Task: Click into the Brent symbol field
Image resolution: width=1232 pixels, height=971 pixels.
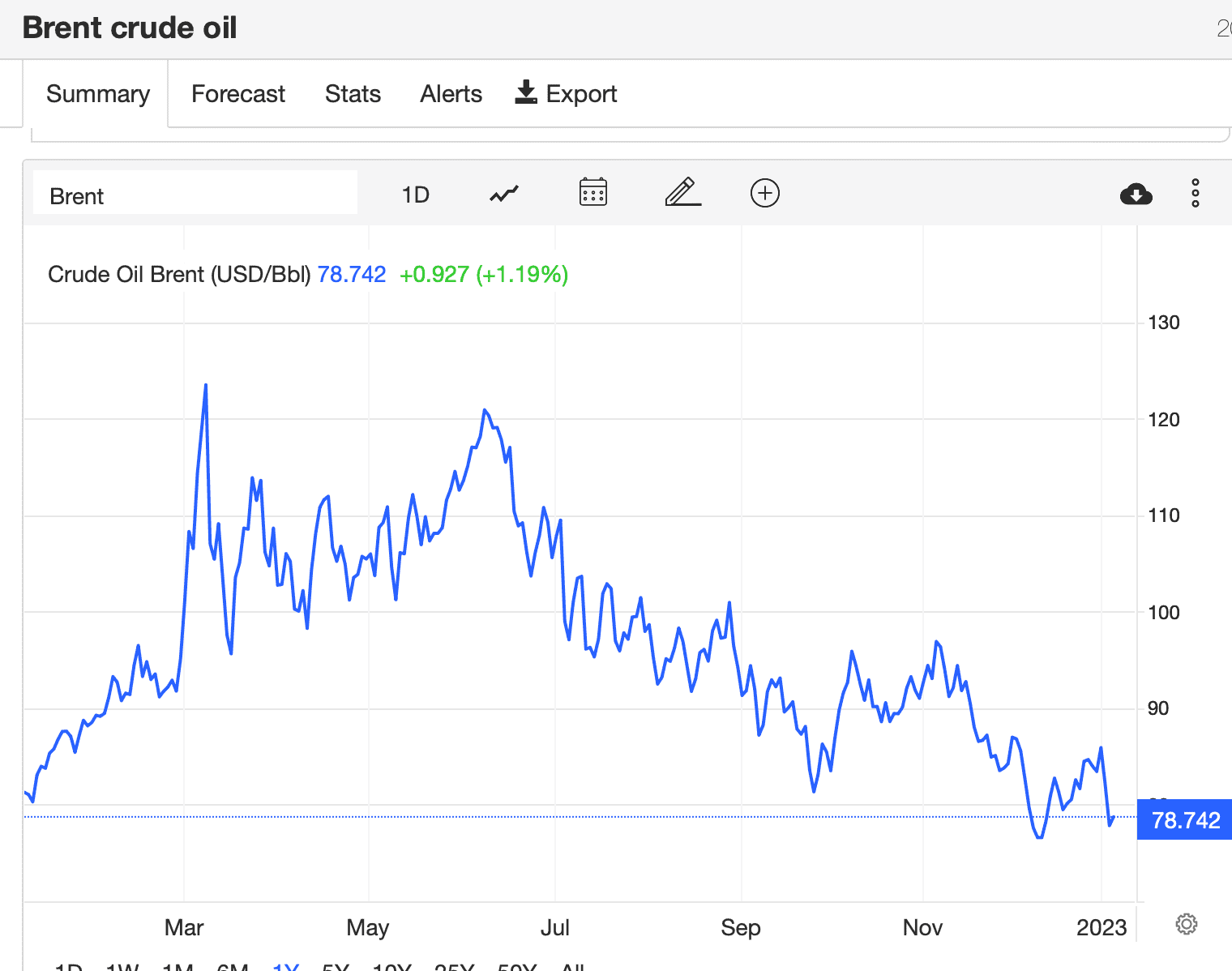Action: [195, 193]
